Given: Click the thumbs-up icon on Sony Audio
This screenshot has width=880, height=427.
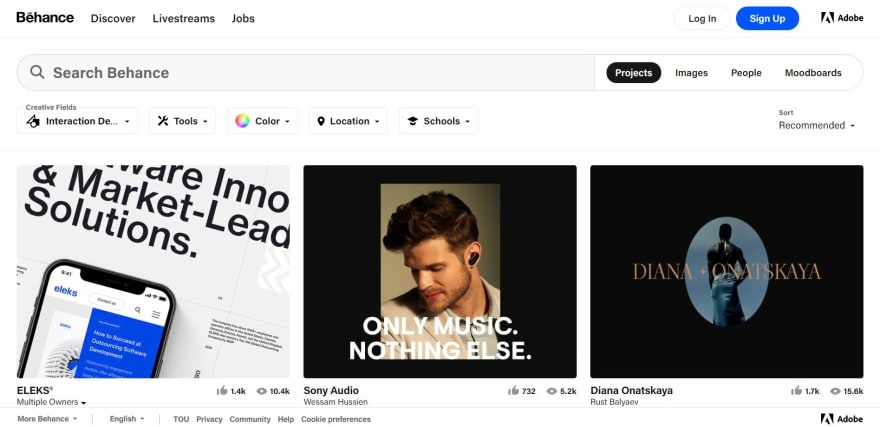Looking at the screenshot, I should click(513, 391).
